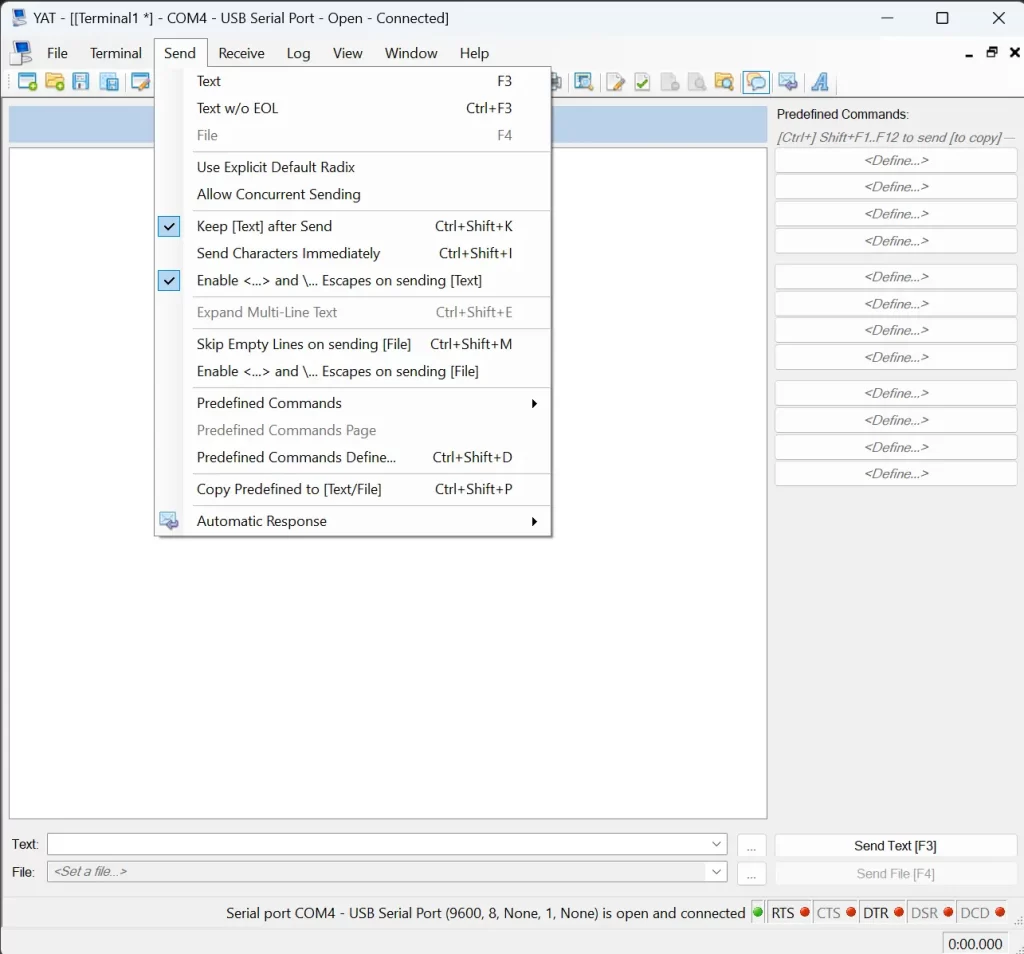Click the ellipsis button beside Text field
The image size is (1024, 954).
(751, 846)
